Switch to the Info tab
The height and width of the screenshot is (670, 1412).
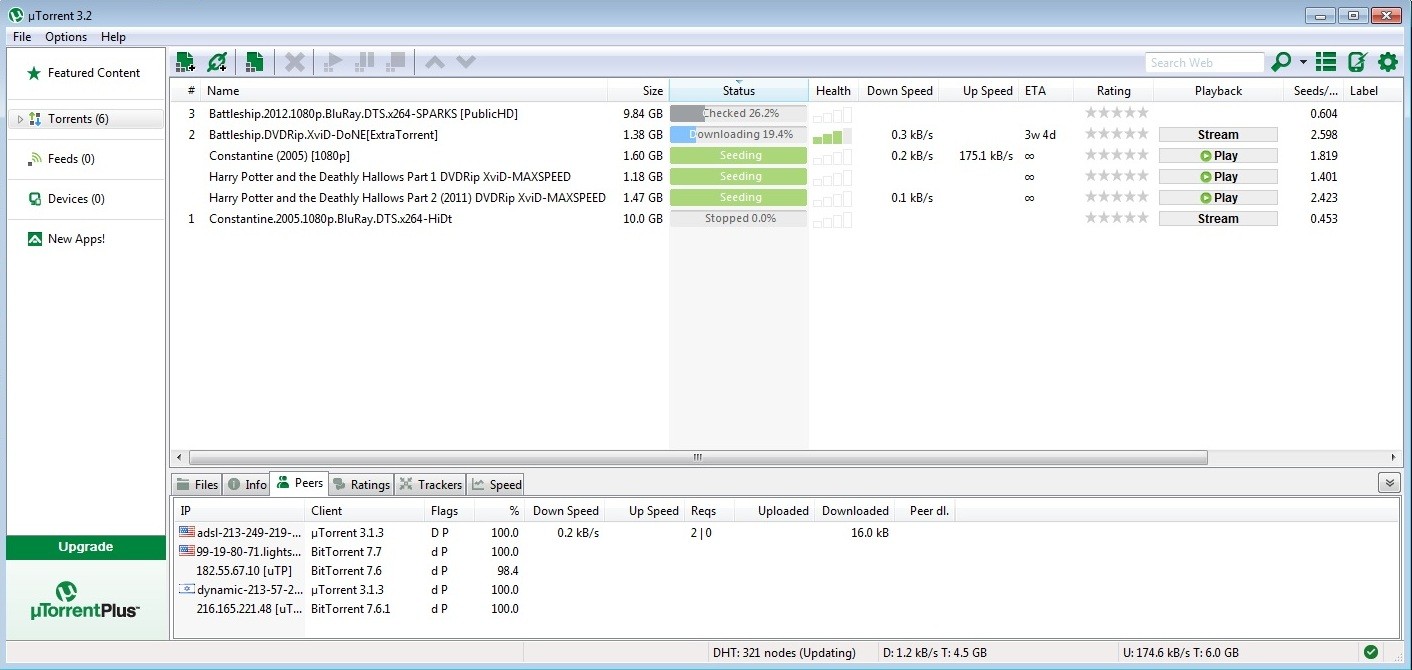pyautogui.click(x=247, y=484)
